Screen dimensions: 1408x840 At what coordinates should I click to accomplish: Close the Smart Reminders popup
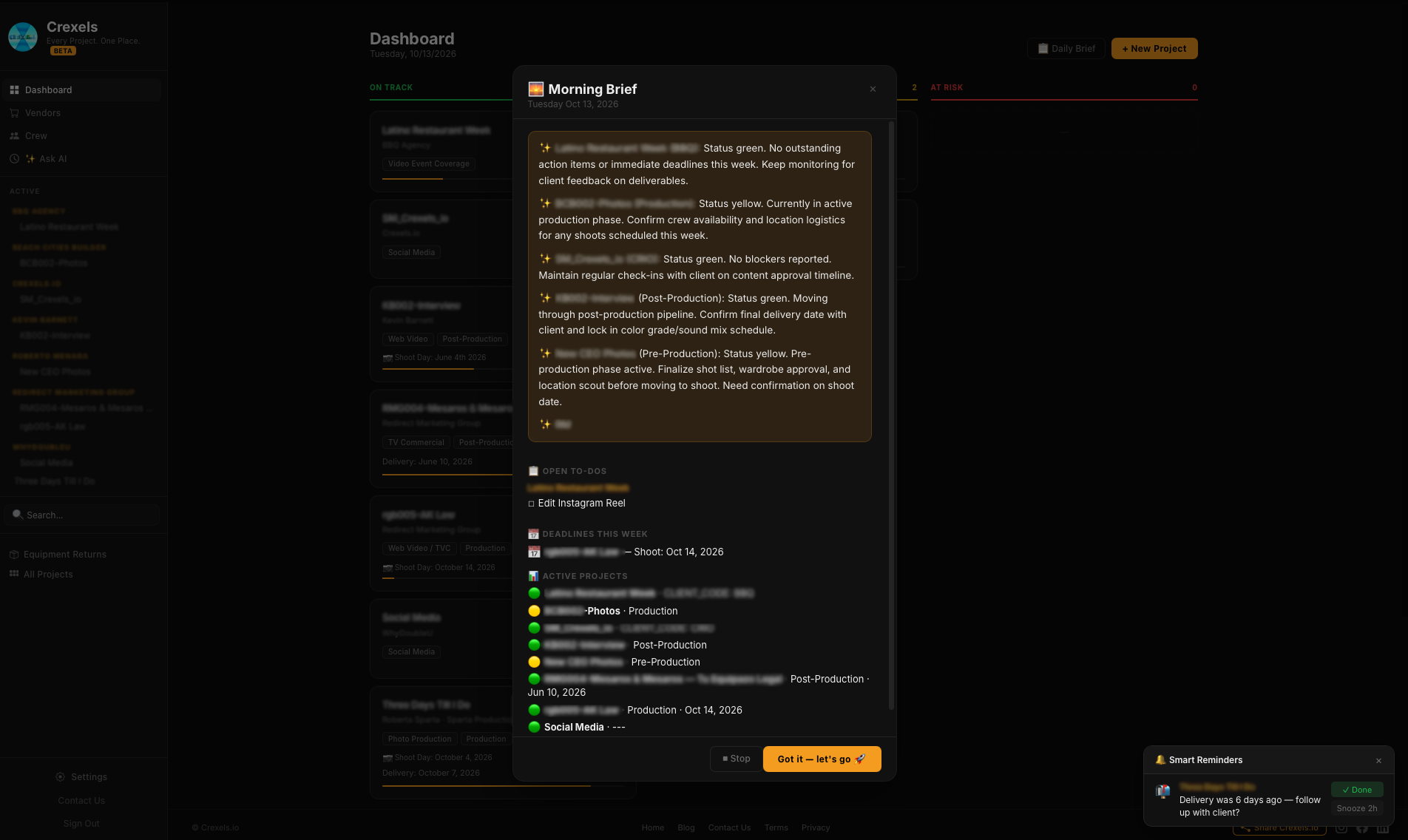point(1378,760)
